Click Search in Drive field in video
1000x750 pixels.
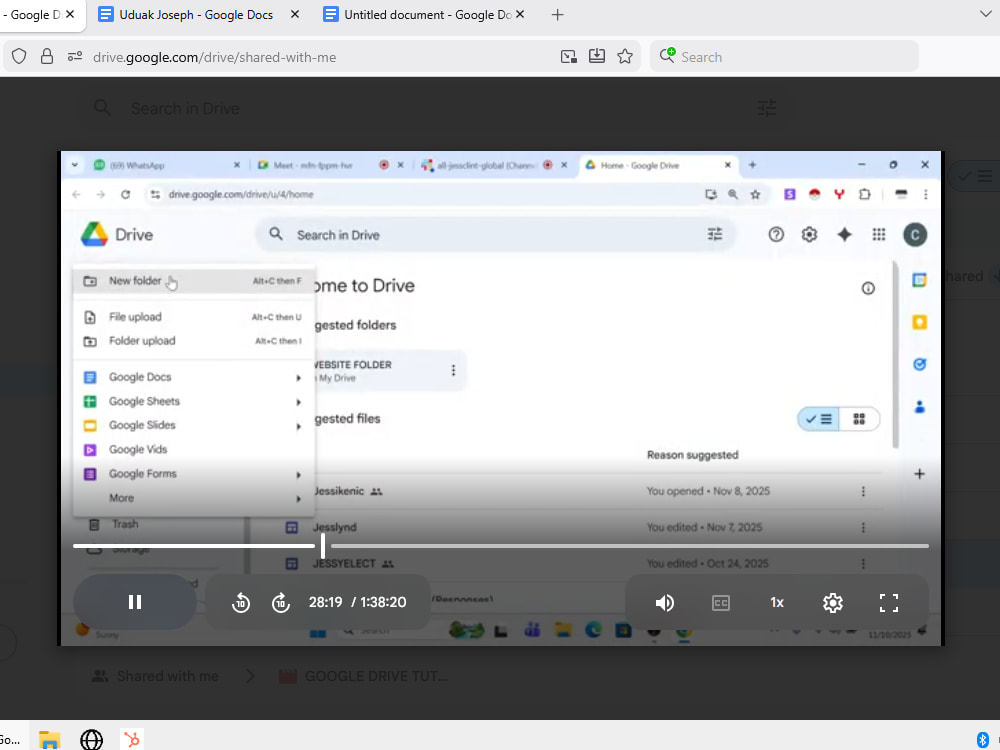[x=495, y=235]
